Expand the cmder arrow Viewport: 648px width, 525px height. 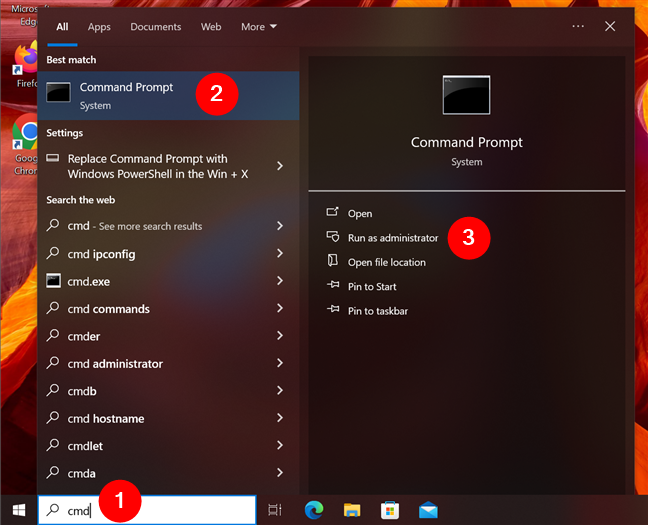click(280, 335)
